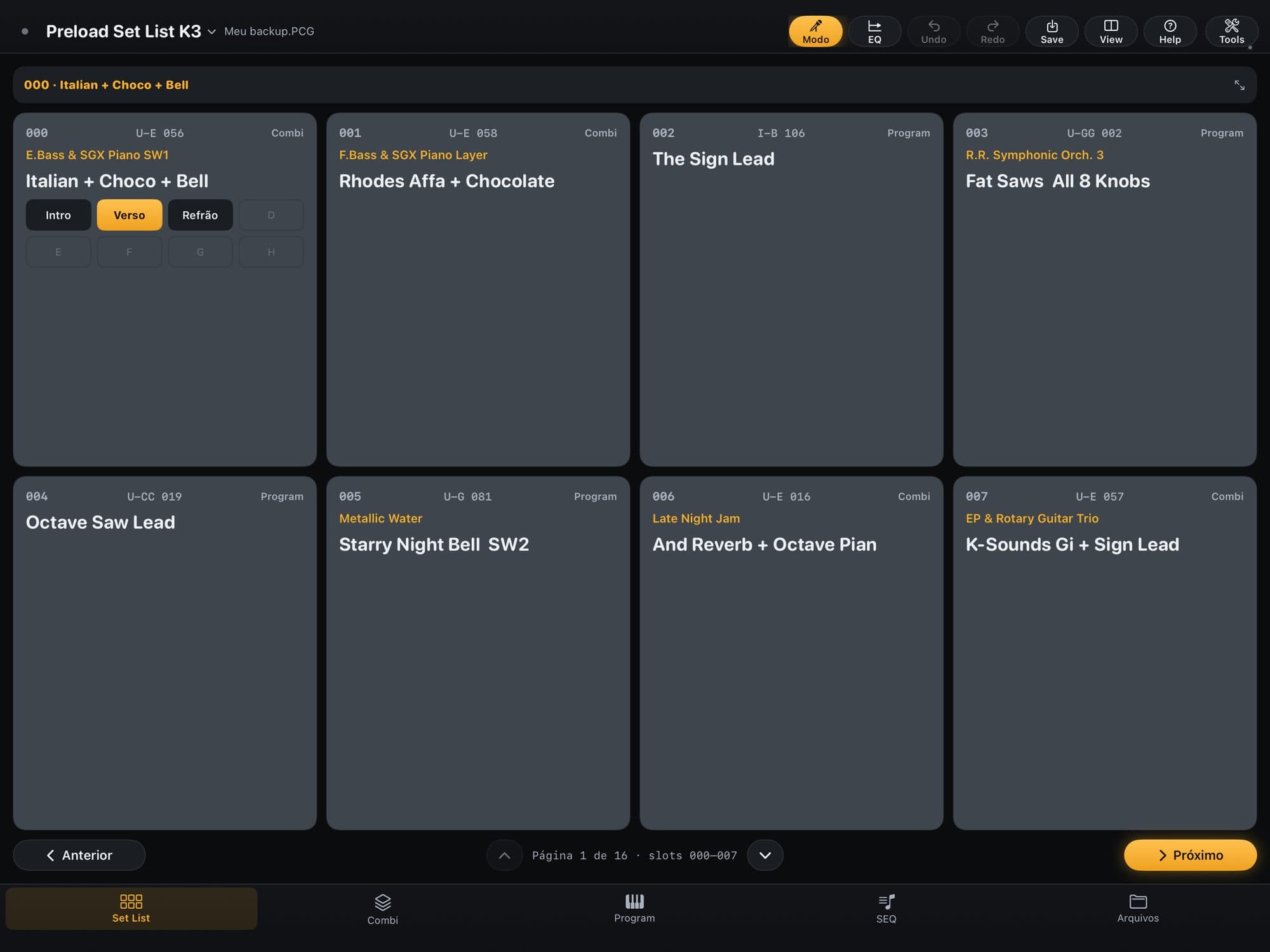1270x952 pixels.
Task: Select slot 004 Octave Saw Lead
Action: point(164,653)
